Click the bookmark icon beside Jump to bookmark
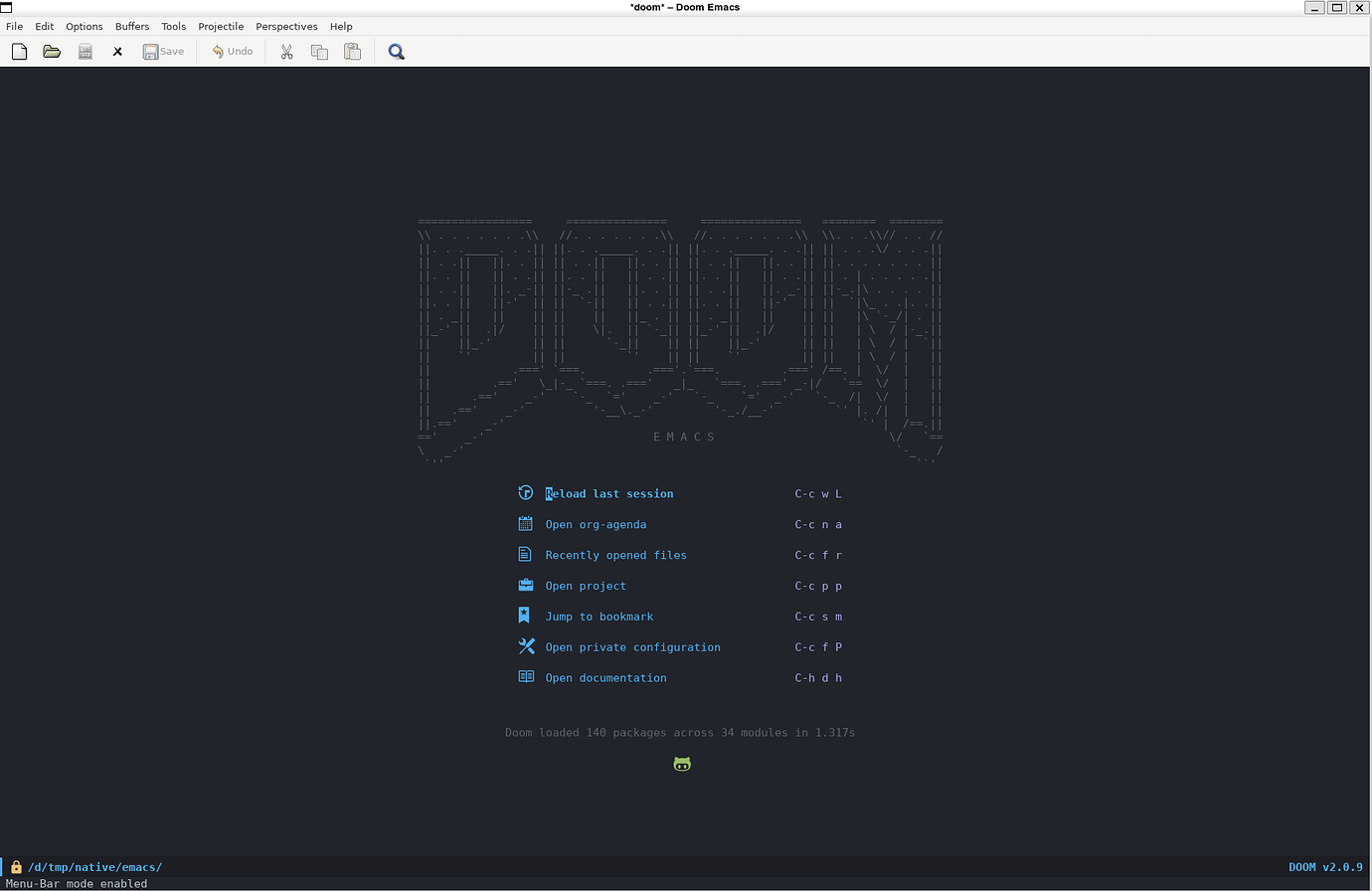The height and width of the screenshot is (891, 1372). coord(524,616)
